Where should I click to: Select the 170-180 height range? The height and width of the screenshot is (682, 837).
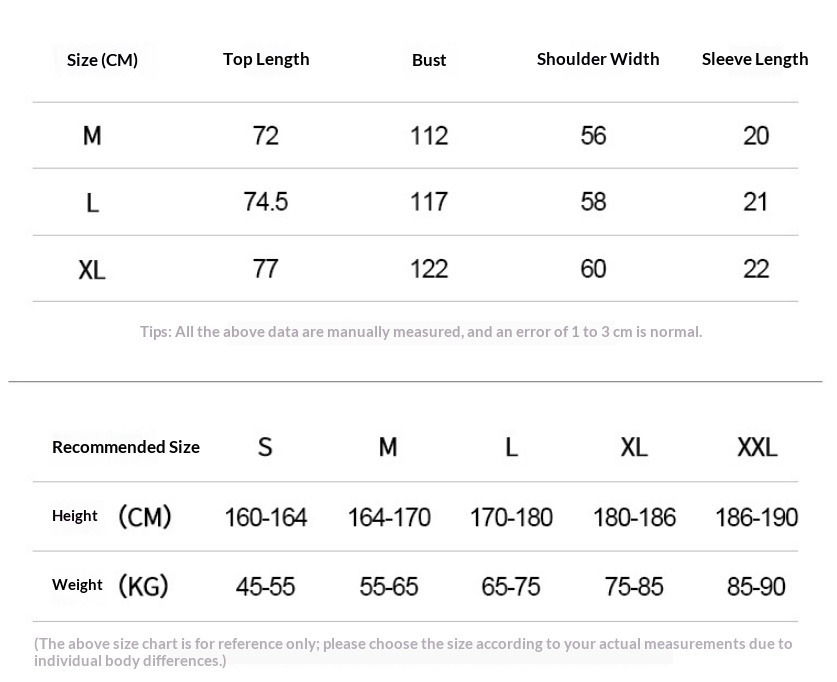pyautogui.click(x=511, y=517)
